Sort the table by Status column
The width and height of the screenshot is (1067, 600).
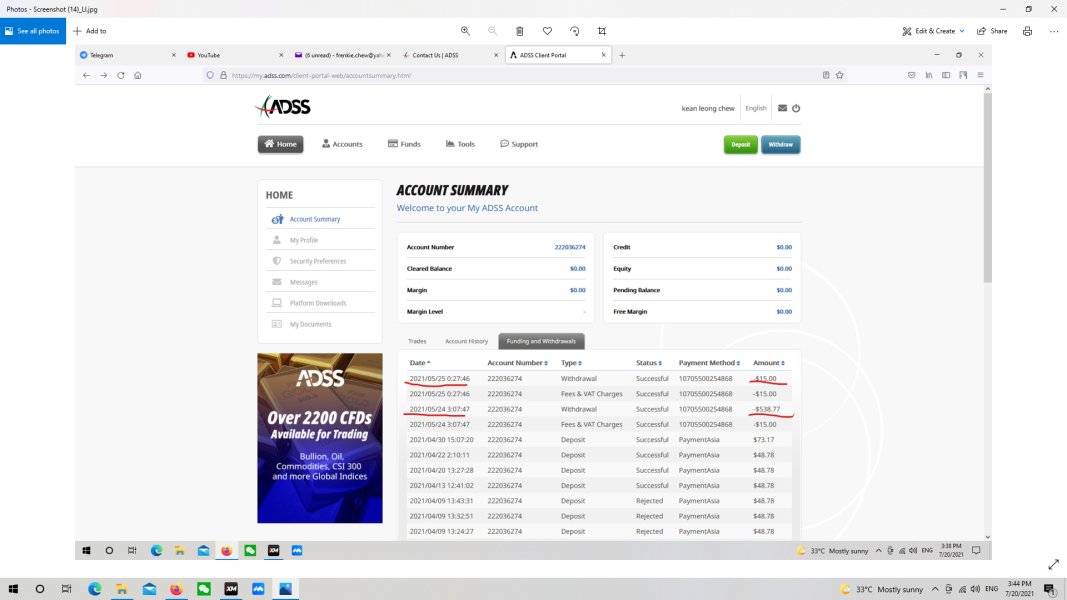tap(649, 363)
